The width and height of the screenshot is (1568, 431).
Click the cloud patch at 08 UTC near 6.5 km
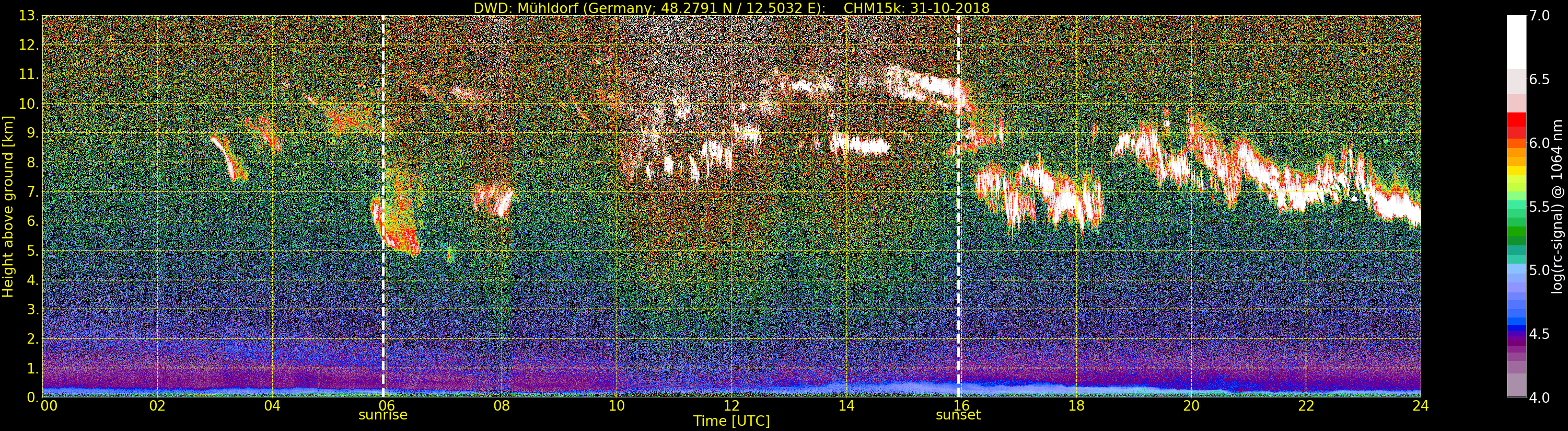coord(493,200)
